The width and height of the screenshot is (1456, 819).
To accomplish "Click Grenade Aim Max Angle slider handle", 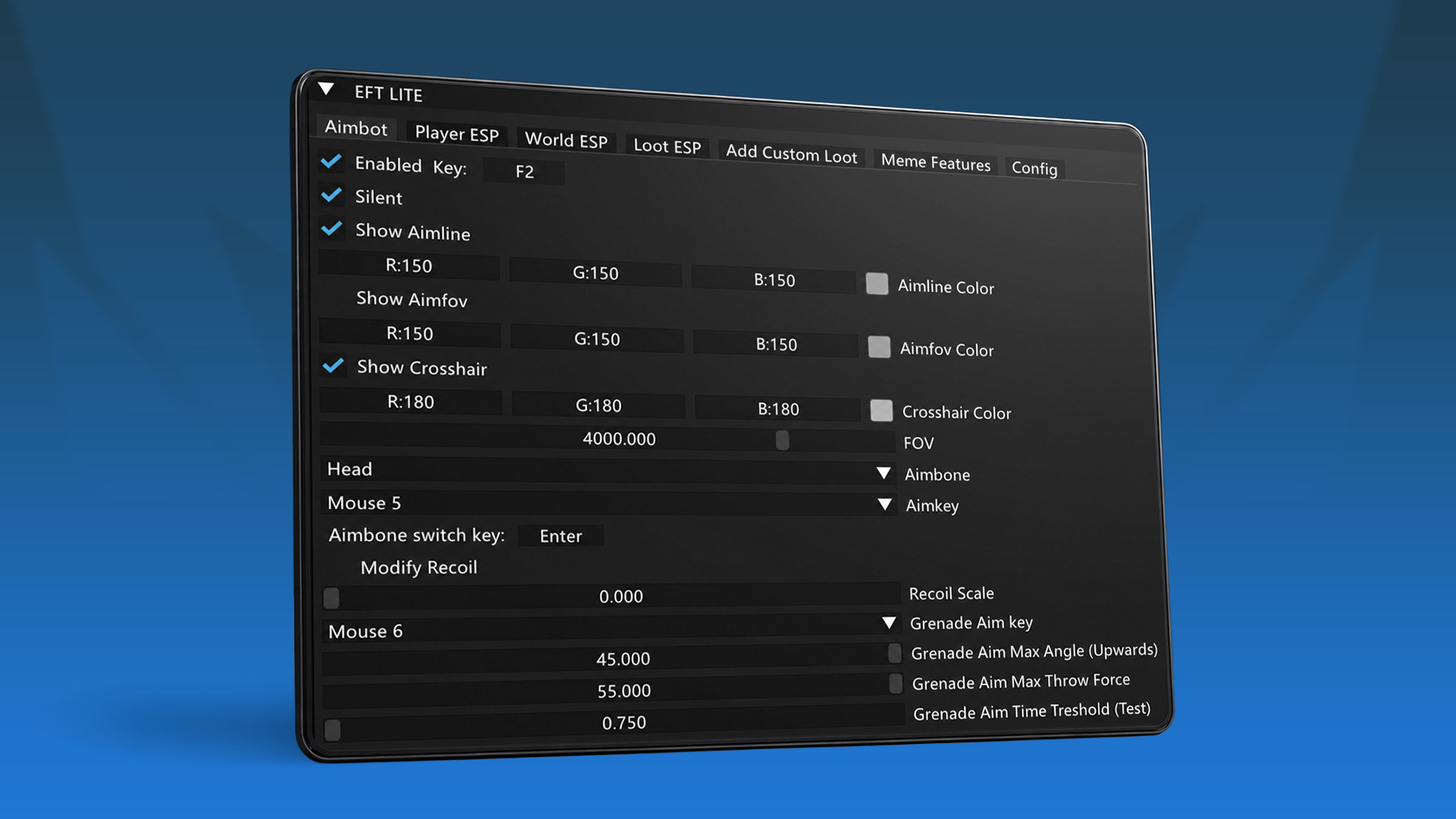I will pyautogui.click(x=894, y=653).
